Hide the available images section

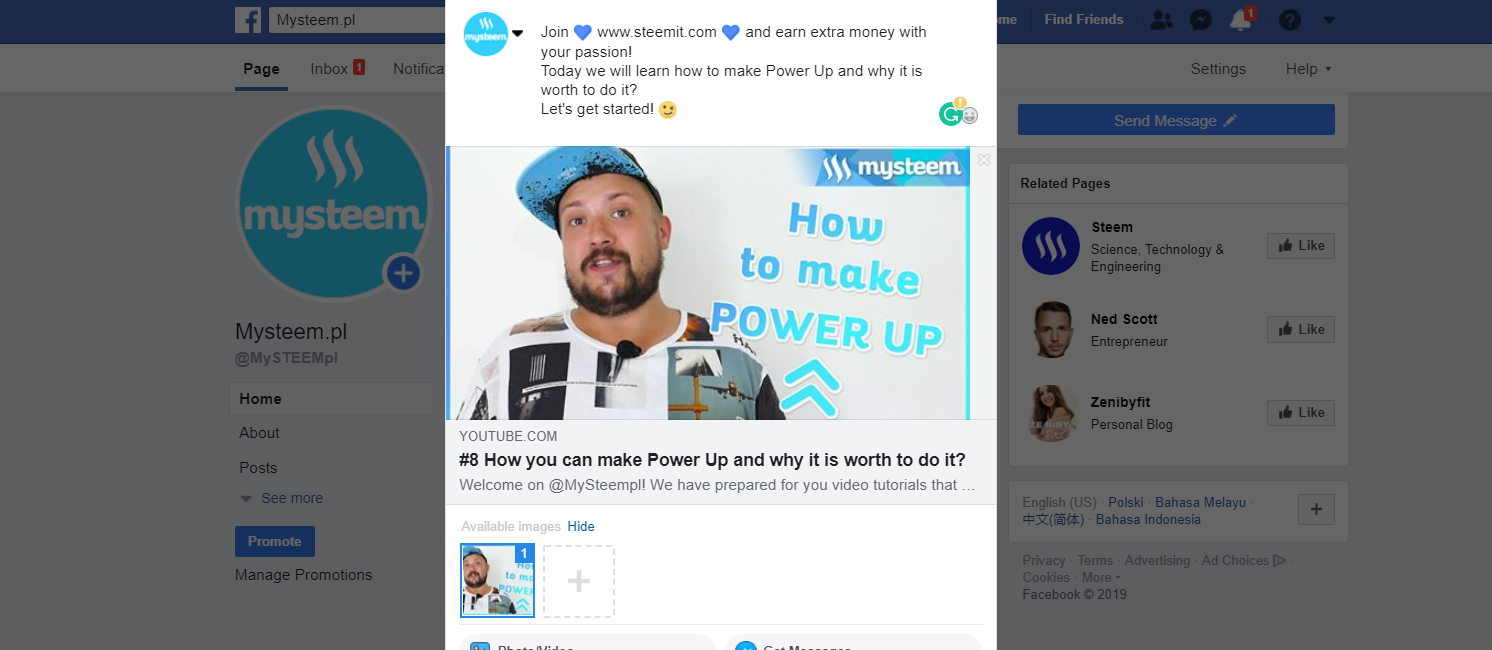point(581,526)
